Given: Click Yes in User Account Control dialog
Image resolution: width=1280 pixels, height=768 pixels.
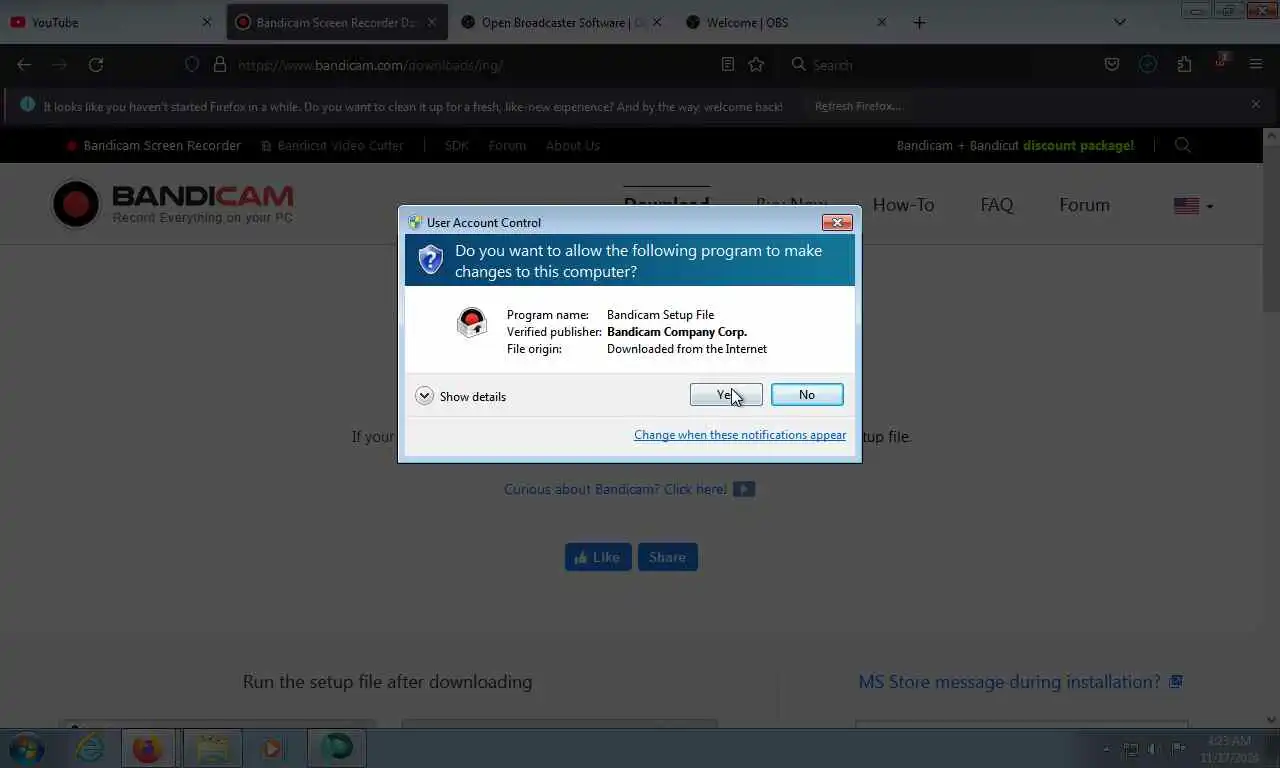Looking at the screenshot, I should tap(726, 395).
